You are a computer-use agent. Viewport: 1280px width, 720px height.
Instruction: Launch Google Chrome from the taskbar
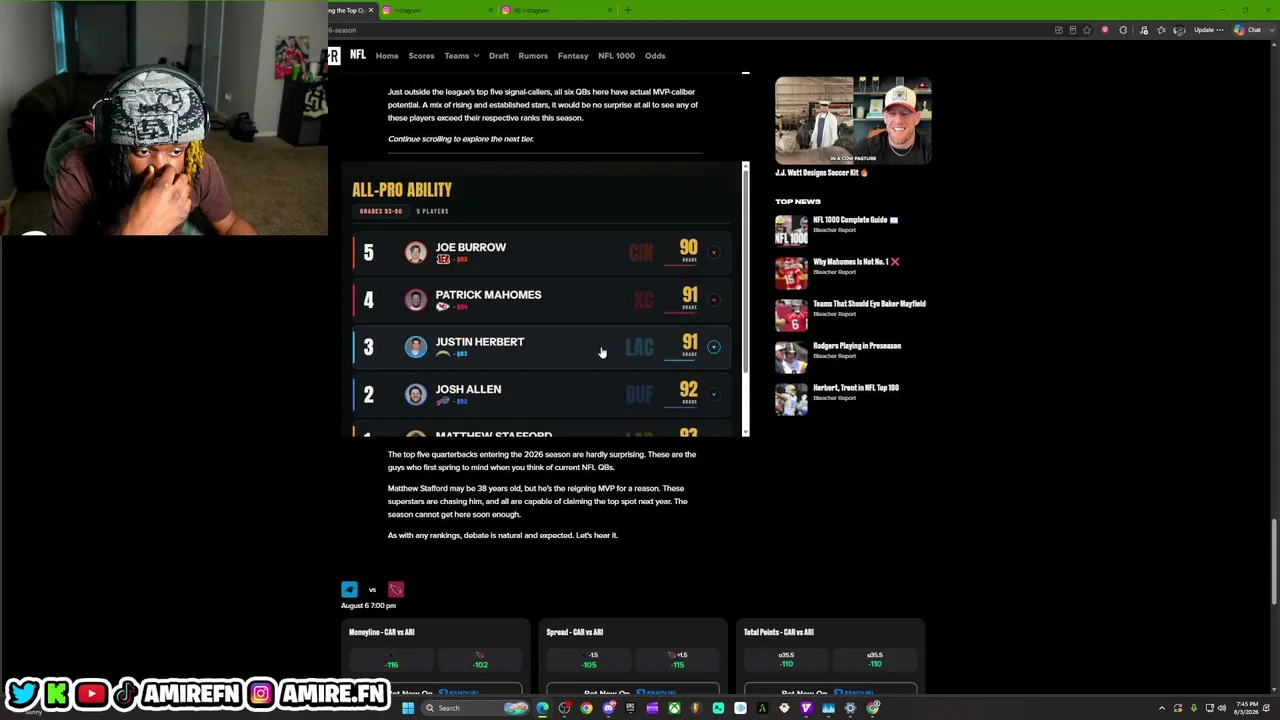pos(586,708)
